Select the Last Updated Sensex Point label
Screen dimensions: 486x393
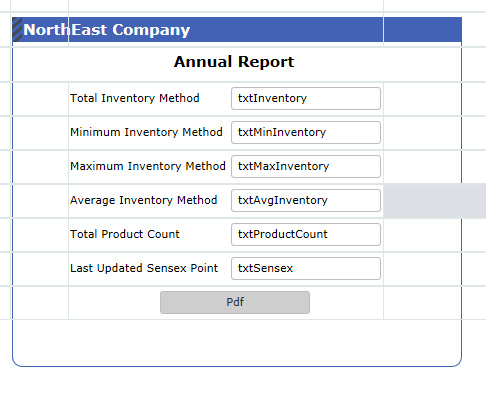point(144,268)
